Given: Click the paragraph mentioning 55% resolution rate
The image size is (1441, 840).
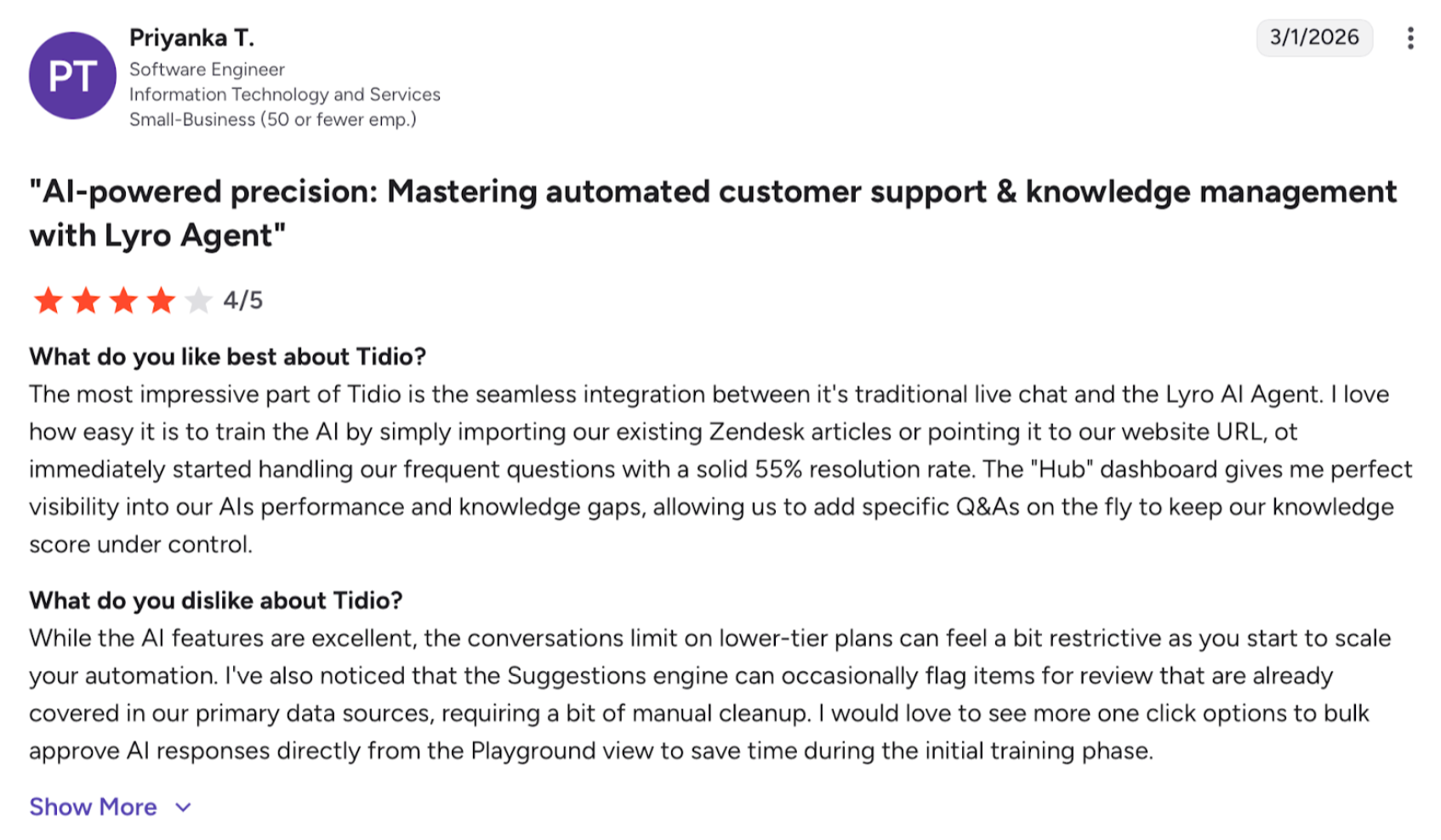Looking at the screenshot, I should click(x=720, y=469).
